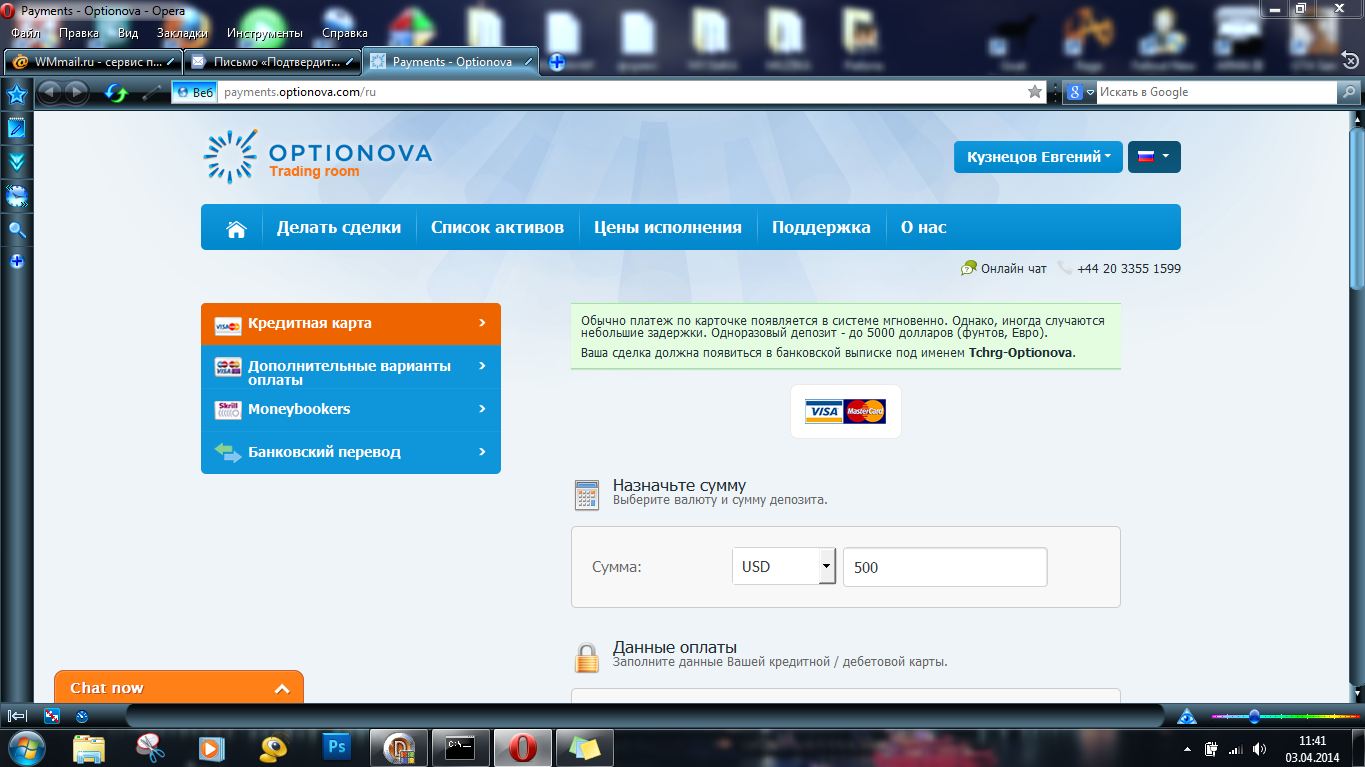Open the Файл menu

click(25, 33)
